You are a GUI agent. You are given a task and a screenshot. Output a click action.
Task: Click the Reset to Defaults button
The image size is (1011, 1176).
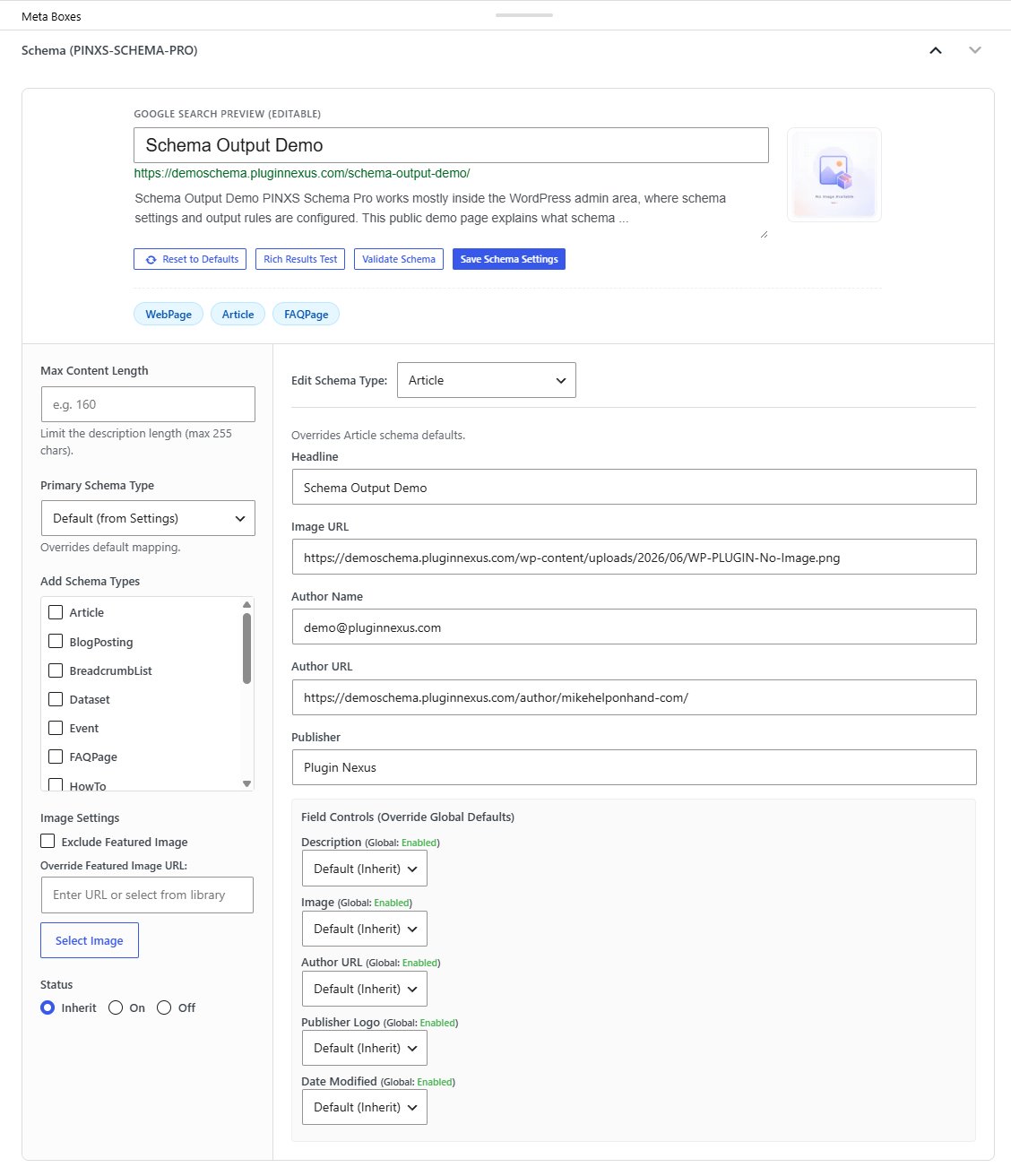click(191, 259)
